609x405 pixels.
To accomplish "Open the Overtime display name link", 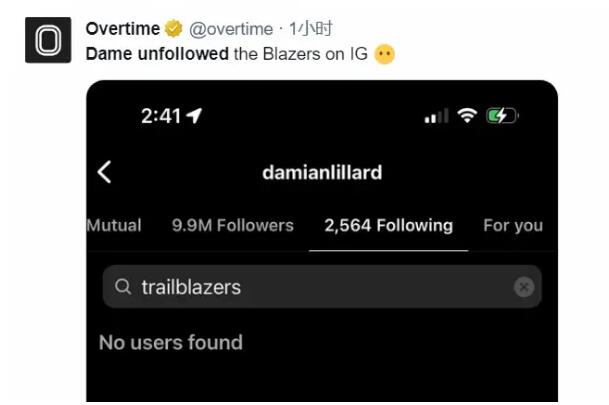I will pos(124,29).
